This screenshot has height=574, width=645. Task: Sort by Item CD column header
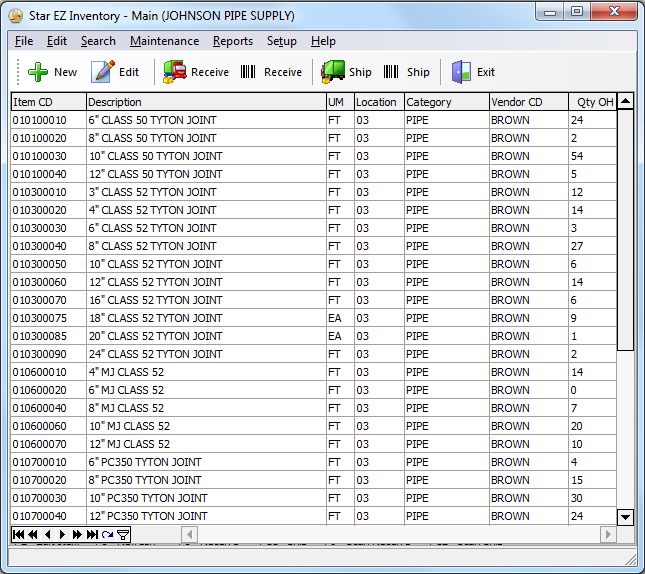click(x=49, y=102)
